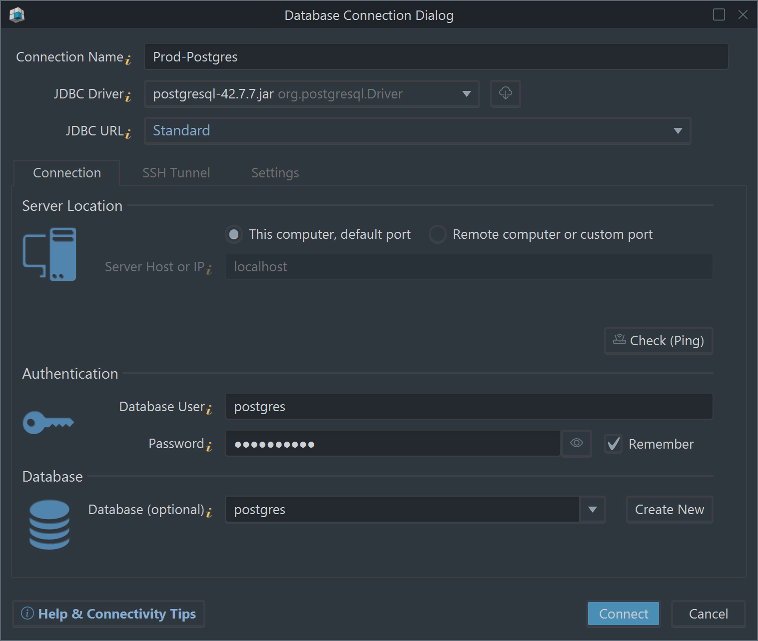This screenshot has width=758, height=641.
Task: Show password with the eye icon
Action: [576, 443]
